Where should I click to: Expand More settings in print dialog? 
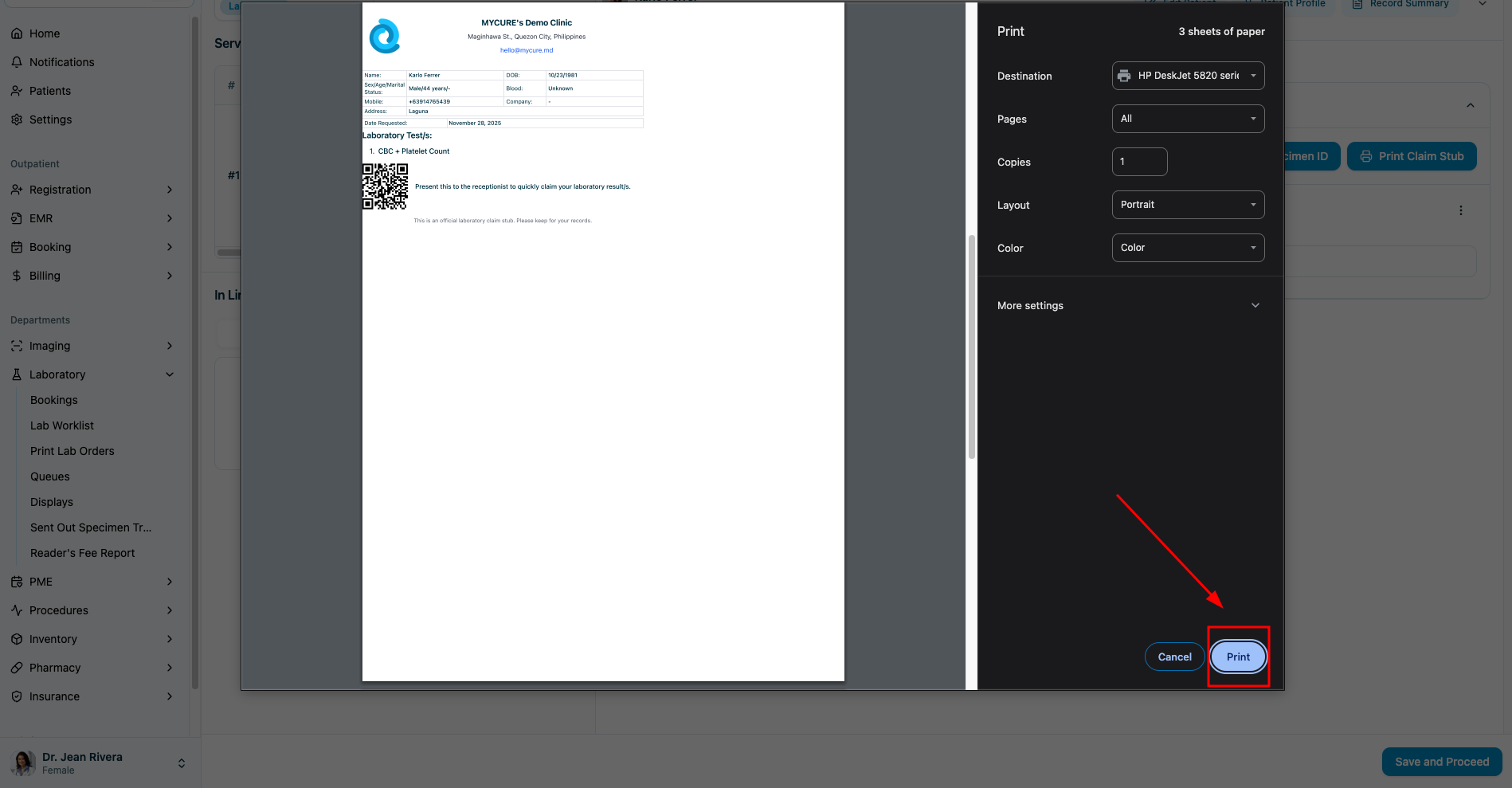(x=1130, y=305)
